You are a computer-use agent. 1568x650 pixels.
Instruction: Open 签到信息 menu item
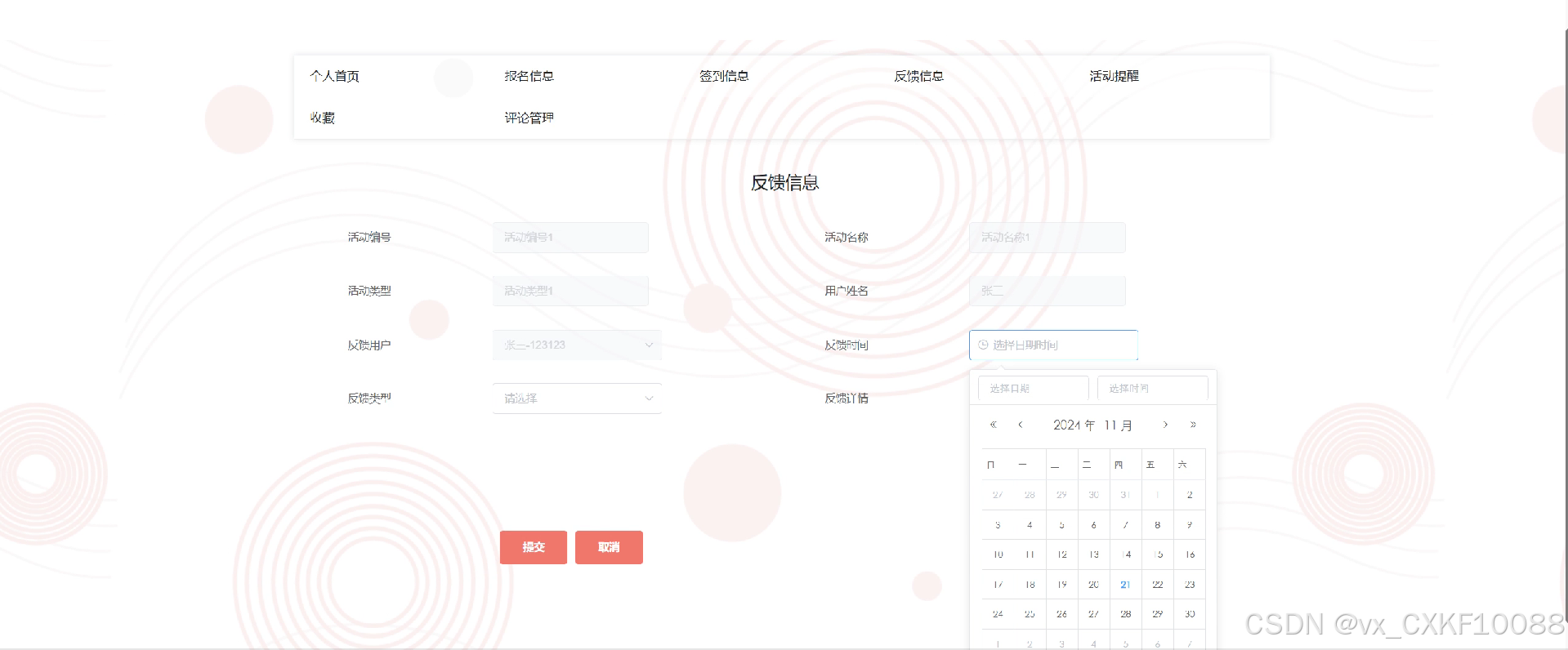pos(724,76)
